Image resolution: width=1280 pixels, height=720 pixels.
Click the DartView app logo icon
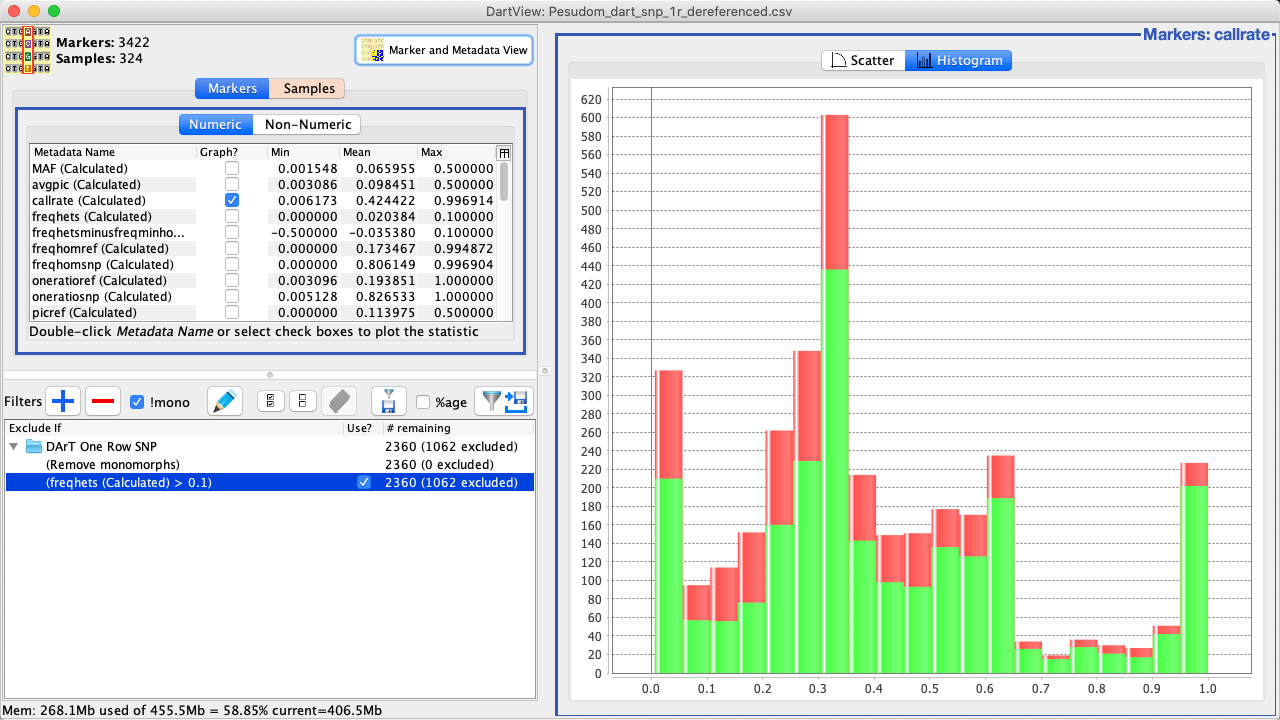click(x=28, y=51)
